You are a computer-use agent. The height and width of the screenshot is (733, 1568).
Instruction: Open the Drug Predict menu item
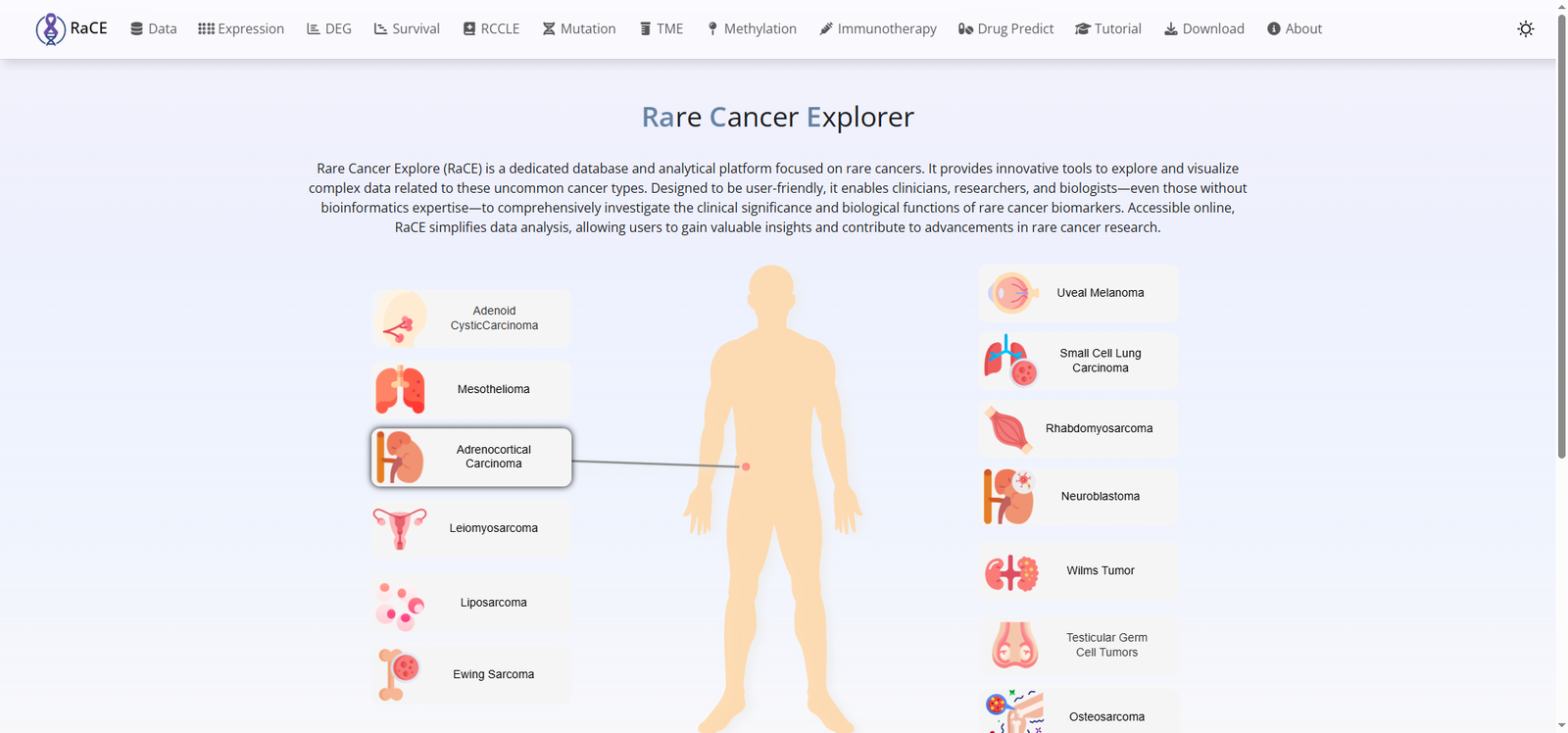point(1006,29)
